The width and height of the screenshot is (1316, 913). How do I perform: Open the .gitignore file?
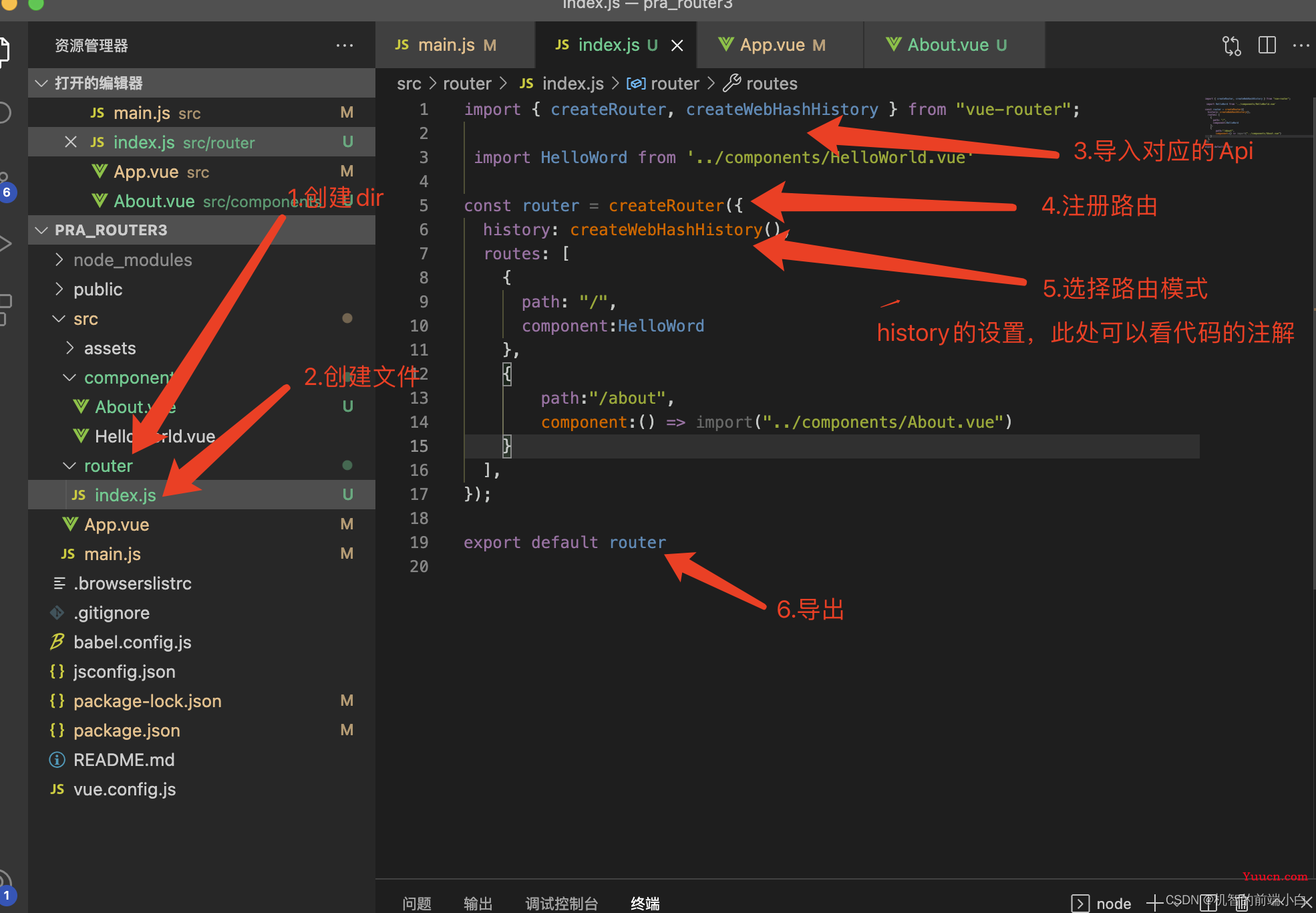[202, 613]
